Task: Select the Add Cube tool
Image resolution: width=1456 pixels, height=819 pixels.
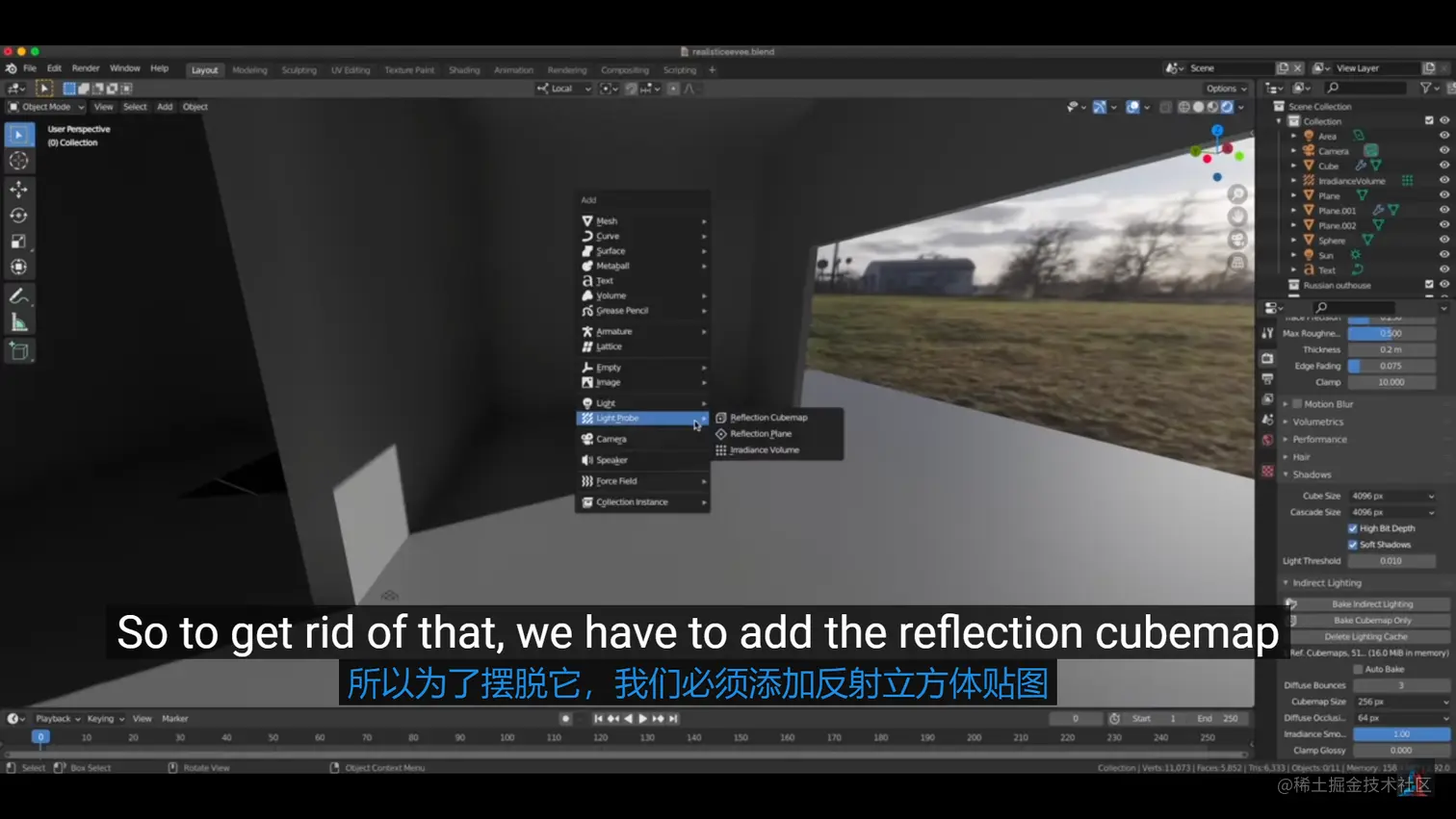Action: click(19, 350)
